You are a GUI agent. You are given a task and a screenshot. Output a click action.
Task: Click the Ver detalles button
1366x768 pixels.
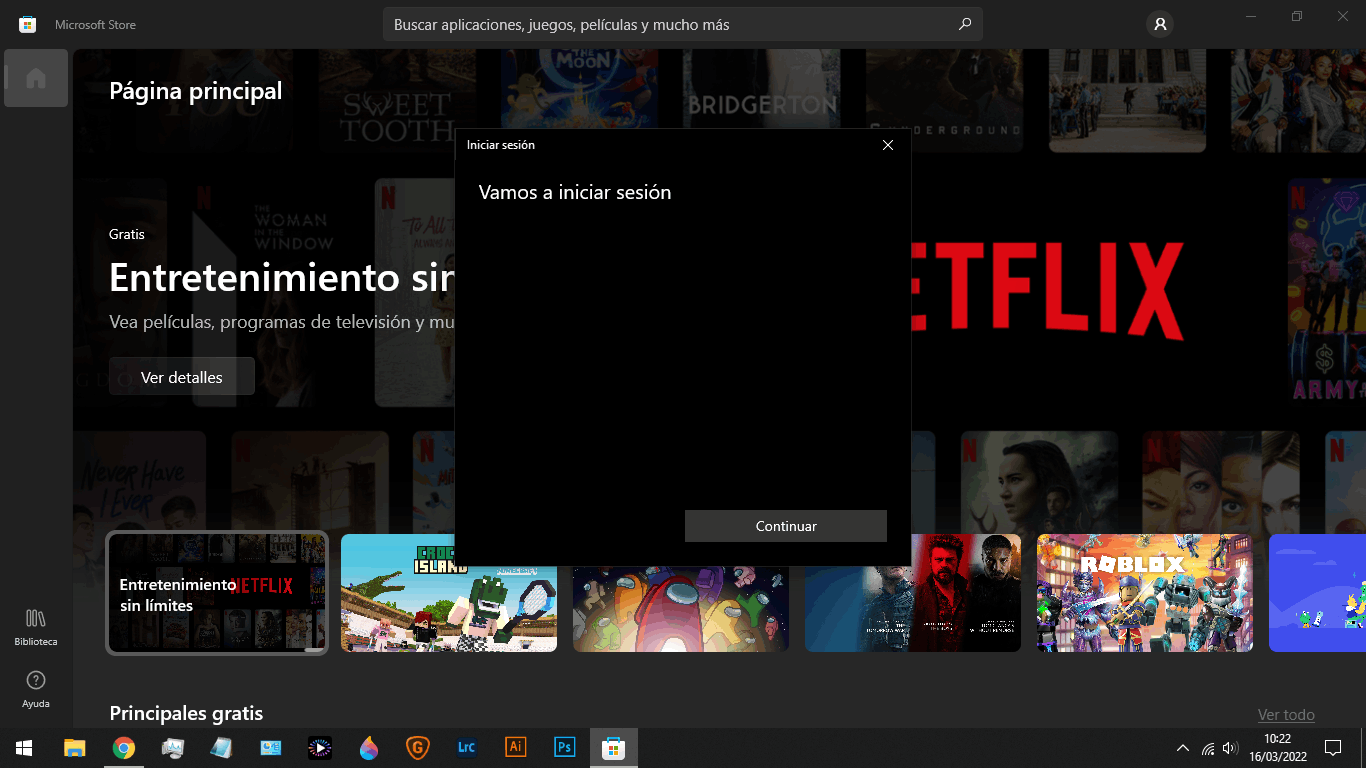click(182, 377)
